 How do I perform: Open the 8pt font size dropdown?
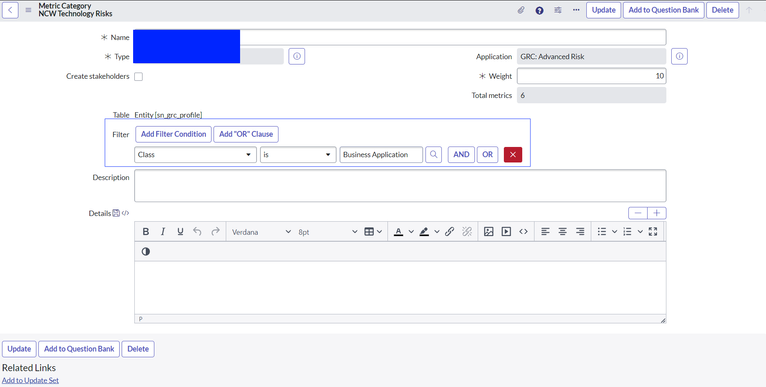pyautogui.click(x=328, y=232)
